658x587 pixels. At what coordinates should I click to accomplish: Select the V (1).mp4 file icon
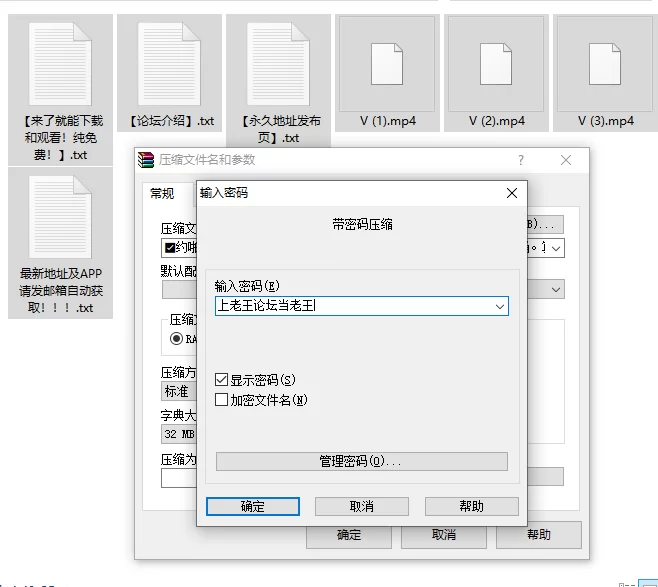click(387, 64)
